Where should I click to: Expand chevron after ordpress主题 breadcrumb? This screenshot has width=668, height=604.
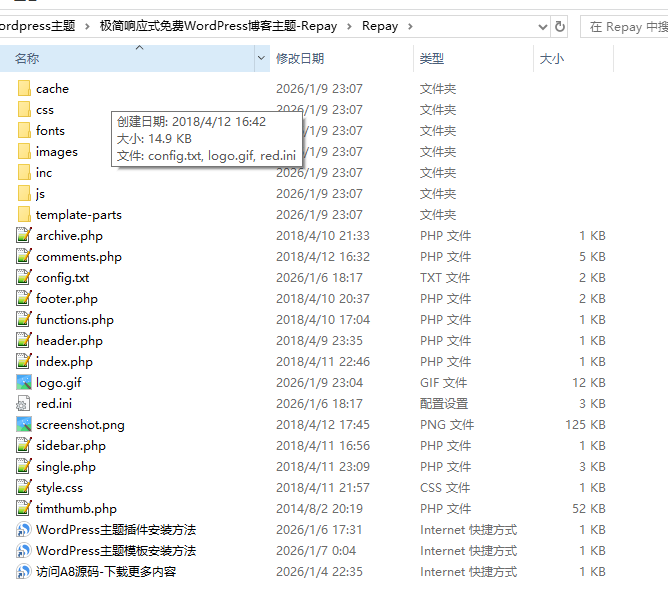pyautogui.click(x=87, y=26)
